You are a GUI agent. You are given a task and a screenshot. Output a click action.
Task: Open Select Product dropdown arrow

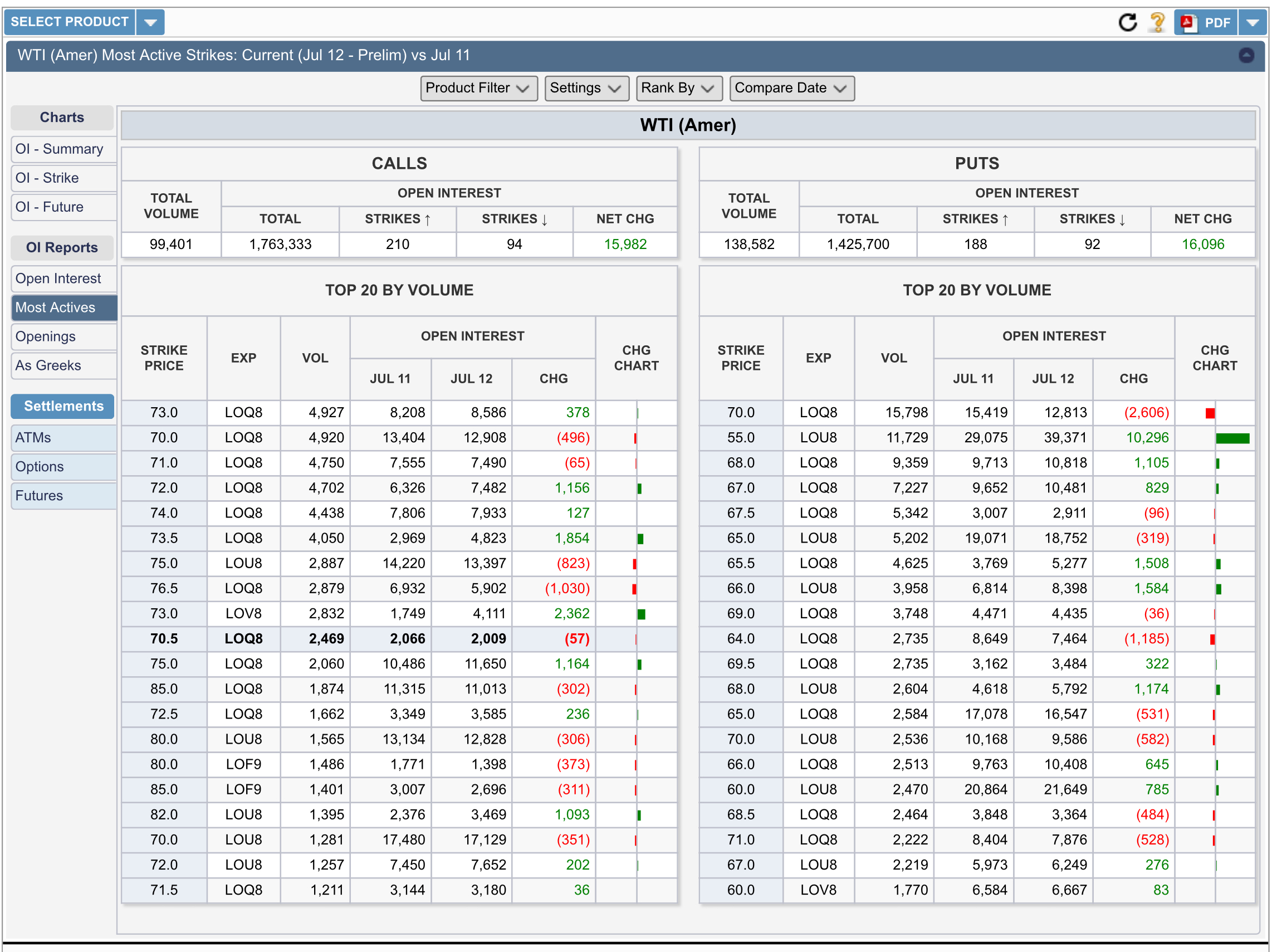(151, 22)
